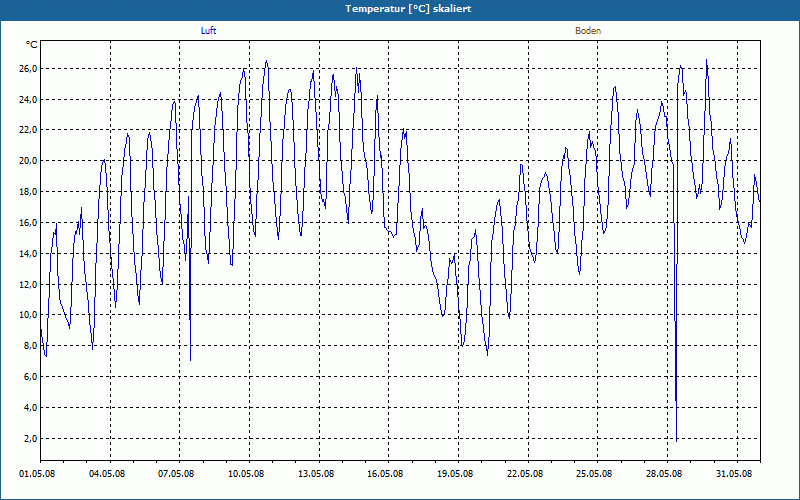Click the 01.05.08 date label

coord(37,474)
